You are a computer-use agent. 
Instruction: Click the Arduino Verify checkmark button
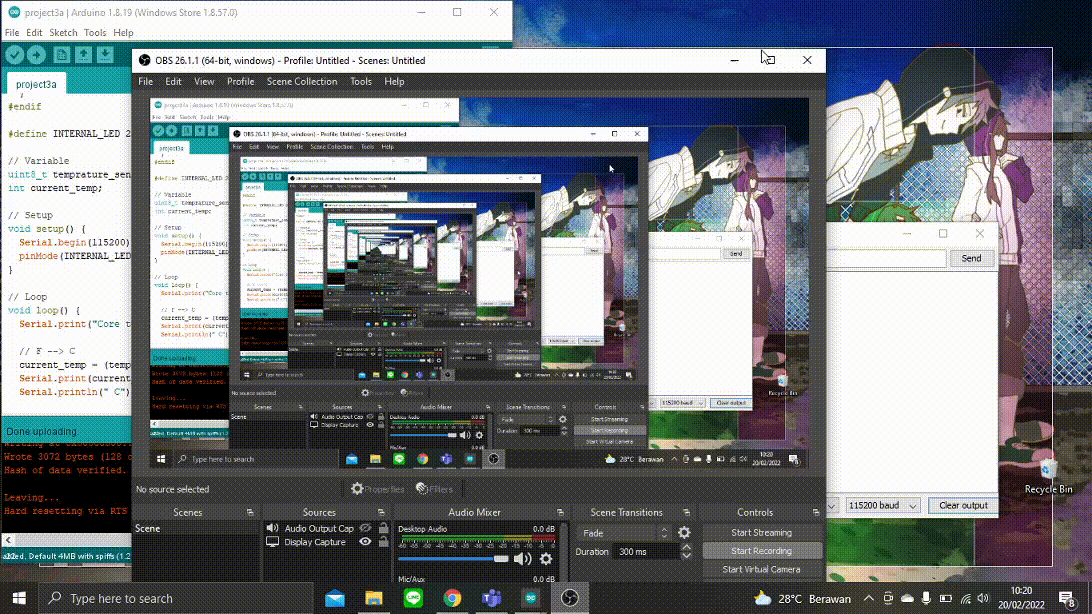pos(15,54)
